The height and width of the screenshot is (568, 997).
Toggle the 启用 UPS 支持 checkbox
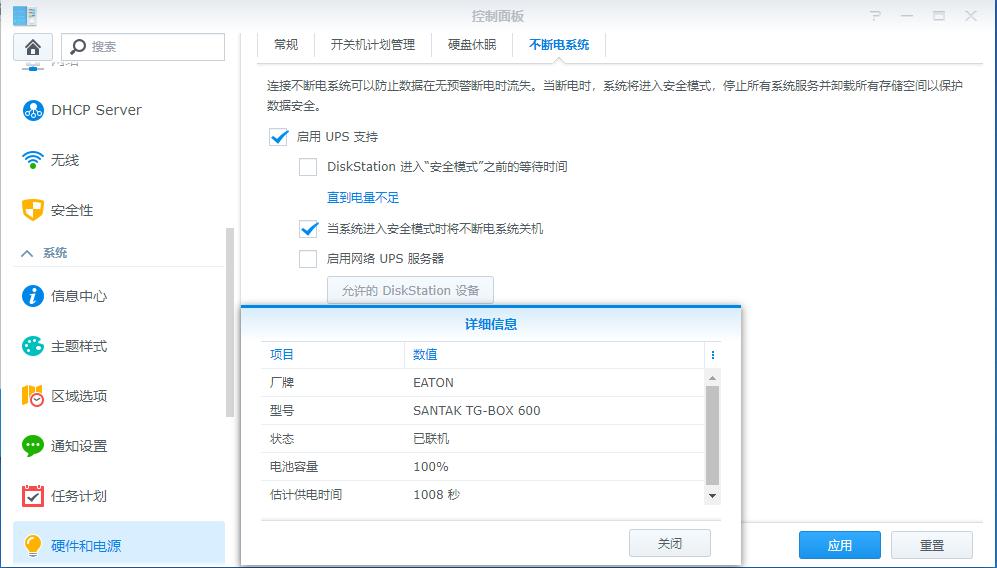[278, 137]
